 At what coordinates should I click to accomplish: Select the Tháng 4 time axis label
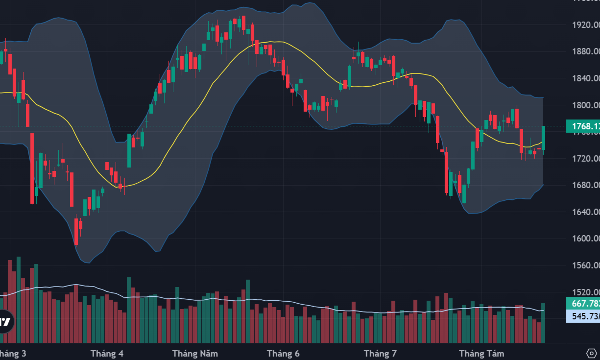click(x=107, y=353)
